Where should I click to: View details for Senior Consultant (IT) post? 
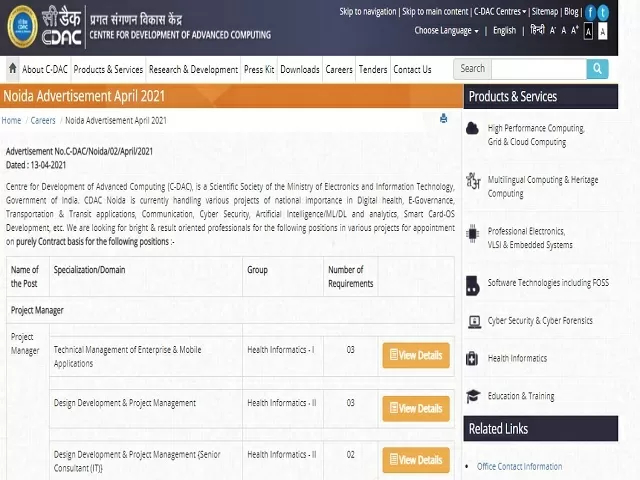416,460
